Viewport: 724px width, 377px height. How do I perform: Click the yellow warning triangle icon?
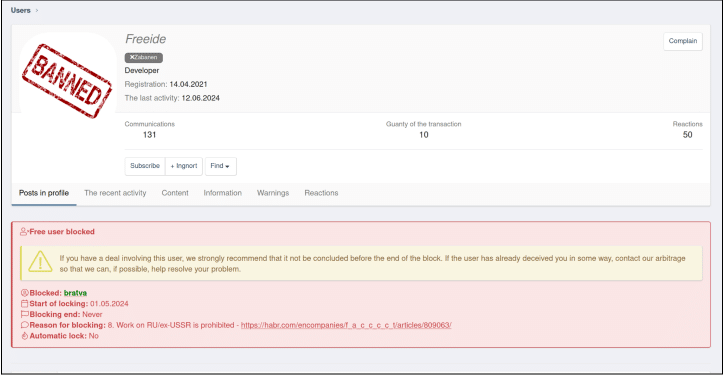(x=40, y=262)
